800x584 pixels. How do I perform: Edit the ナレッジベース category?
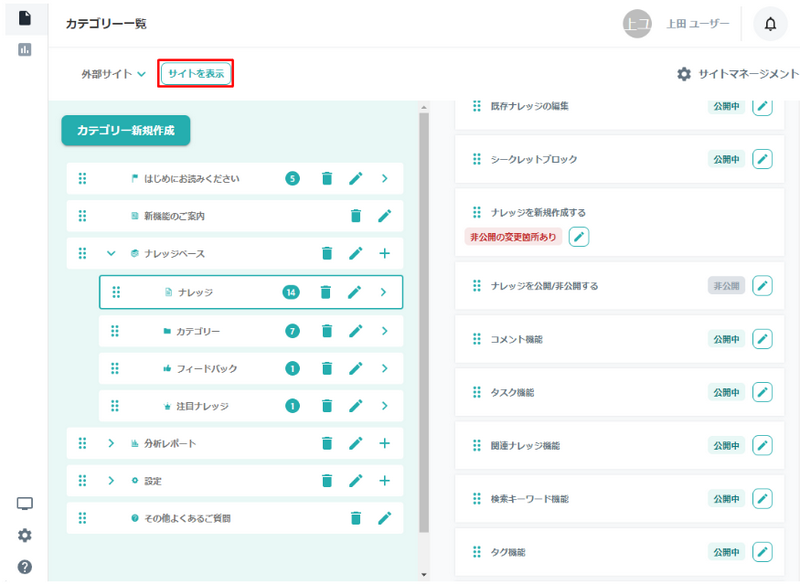[356, 253]
